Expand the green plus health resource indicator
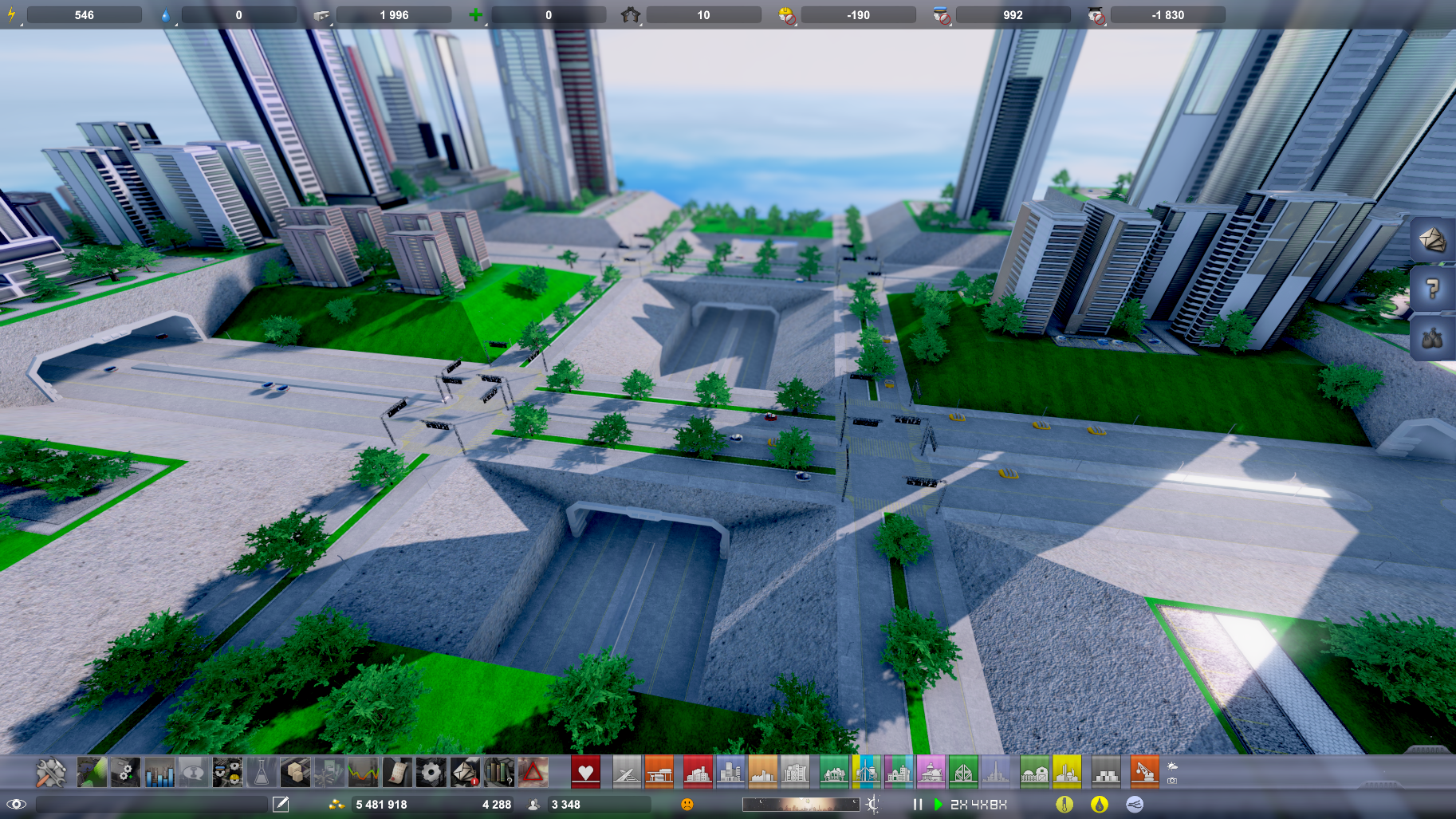1456x819 pixels. 476,14
